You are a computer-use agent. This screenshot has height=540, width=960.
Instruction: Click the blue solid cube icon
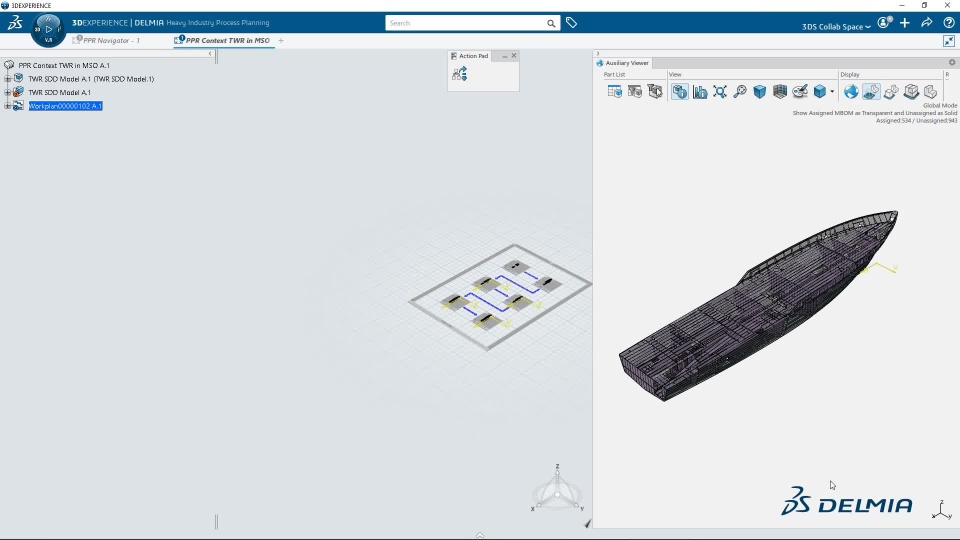[760, 92]
